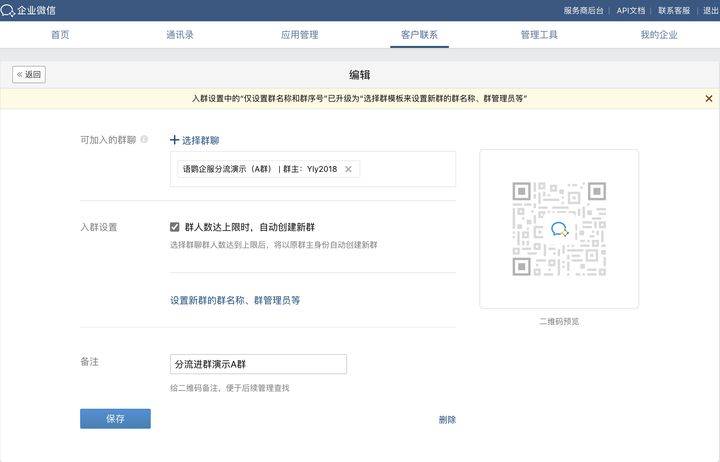720x462 pixels.
Task: Click the info icon beside 可加入的群聊
Action: point(144,140)
